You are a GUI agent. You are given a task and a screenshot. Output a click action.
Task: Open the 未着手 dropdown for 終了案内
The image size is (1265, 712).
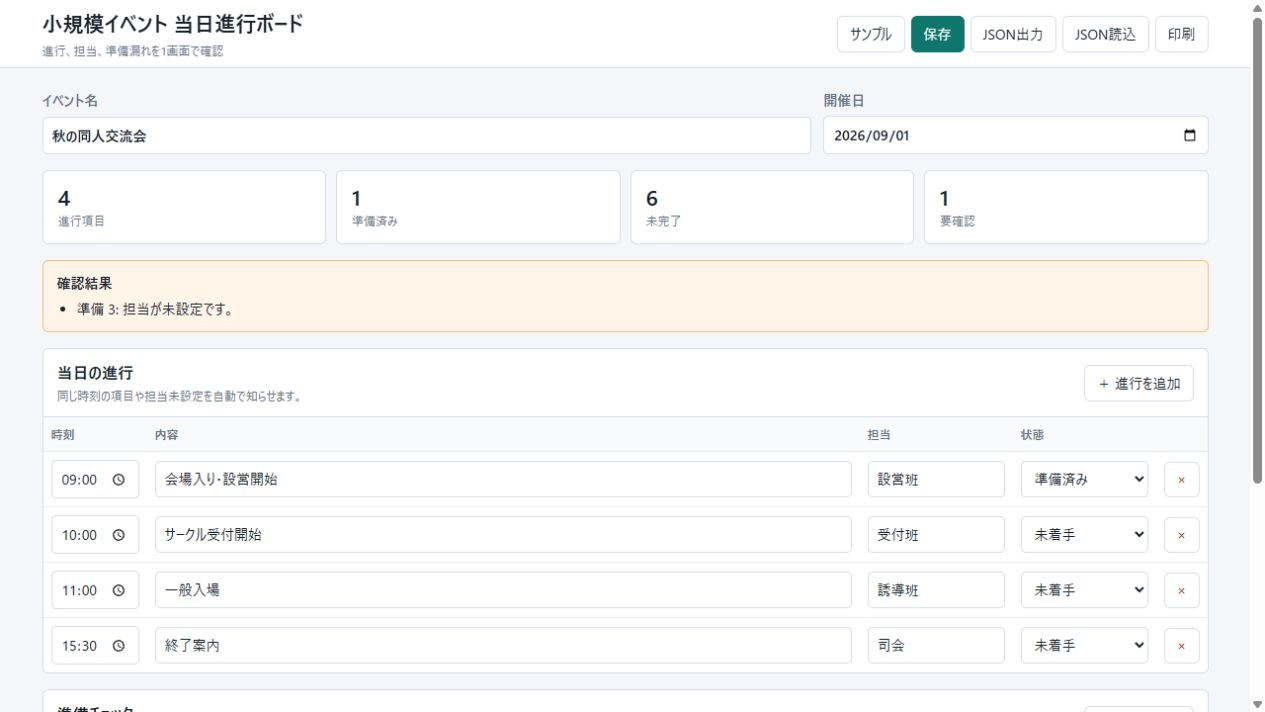[x=1084, y=646]
